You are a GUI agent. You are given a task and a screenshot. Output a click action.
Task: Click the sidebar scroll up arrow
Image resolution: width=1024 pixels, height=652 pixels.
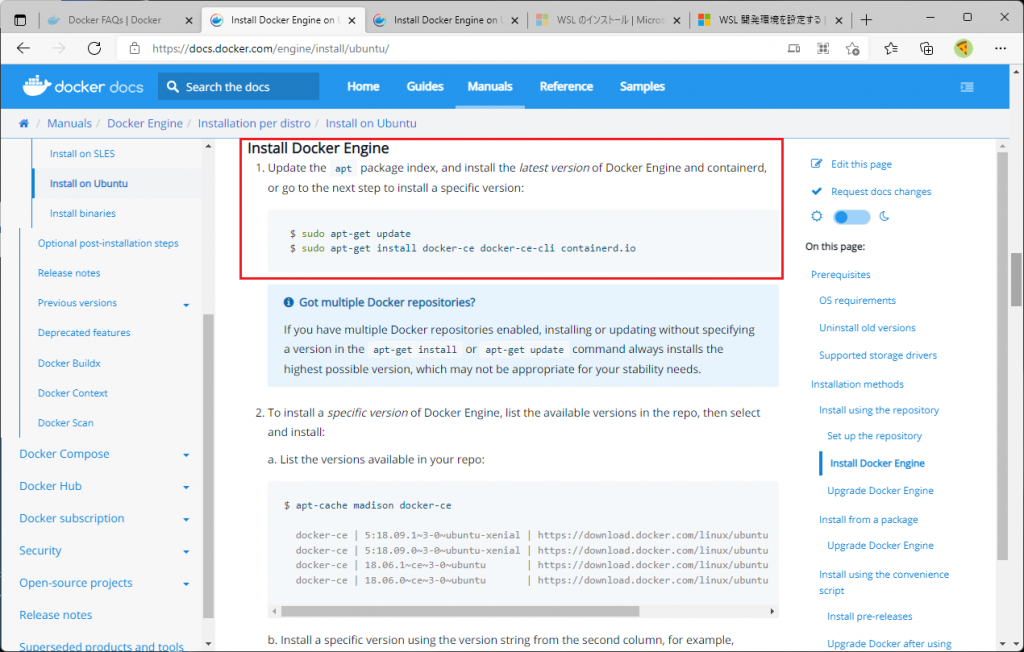pyautogui.click(x=208, y=146)
